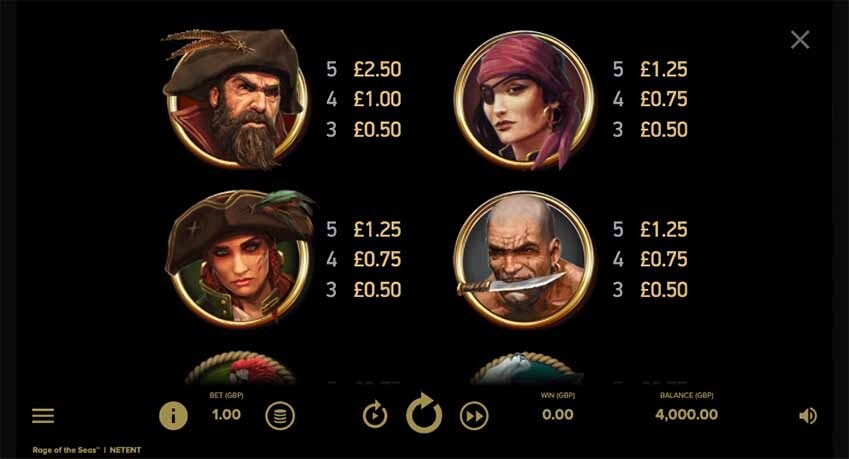849x459 pixels.
Task: Open the hamburger menu
Action: pyautogui.click(x=43, y=416)
